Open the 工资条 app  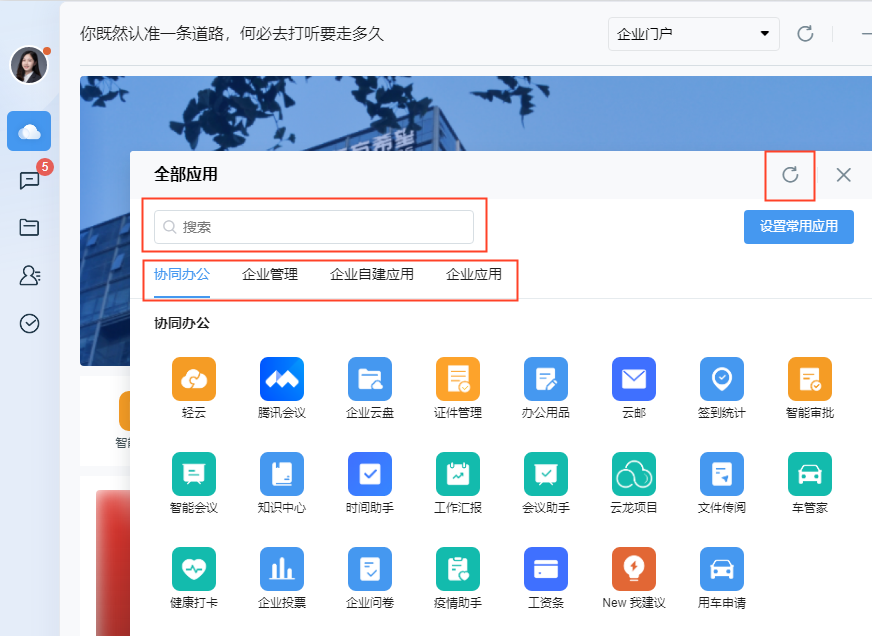[x=546, y=569]
